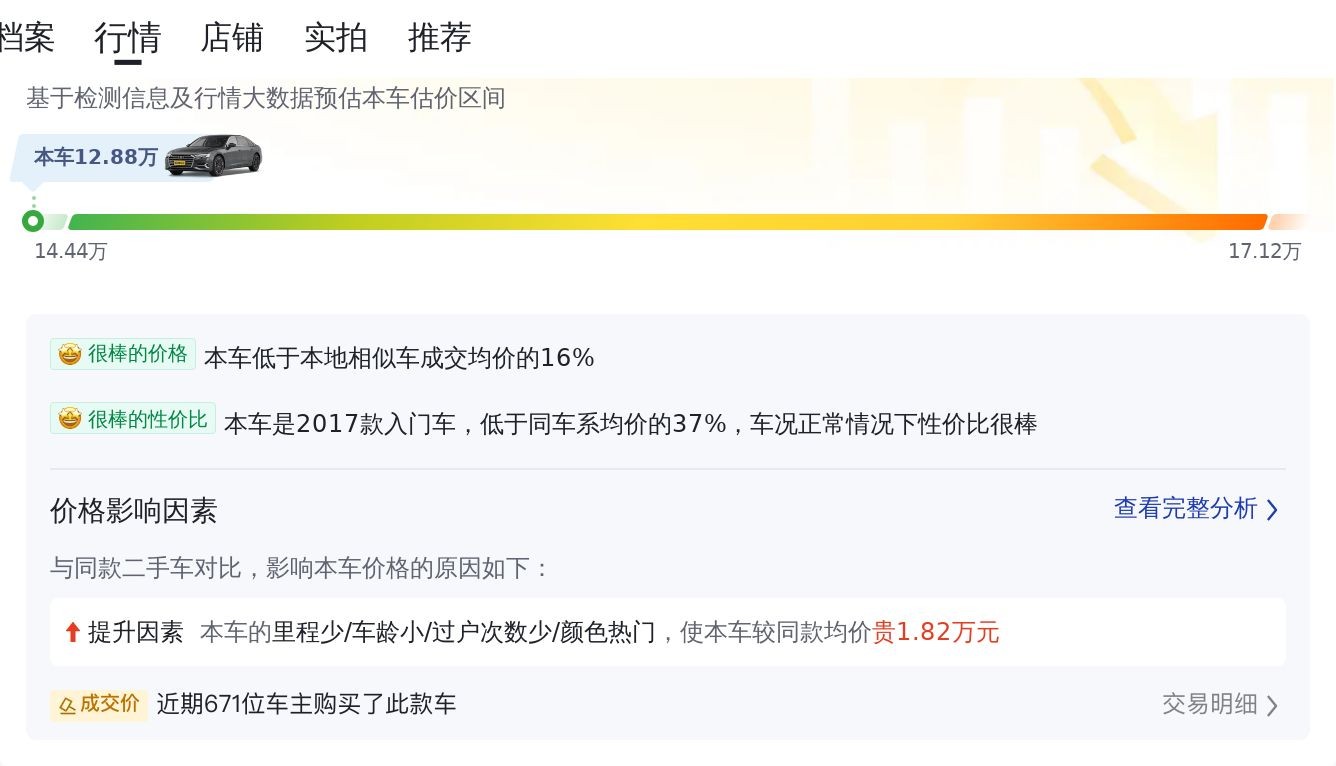Click the chevron next to 查看完整分析
Image resolution: width=1336 pixels, height=766 pixels.
tap(1272, 510)
